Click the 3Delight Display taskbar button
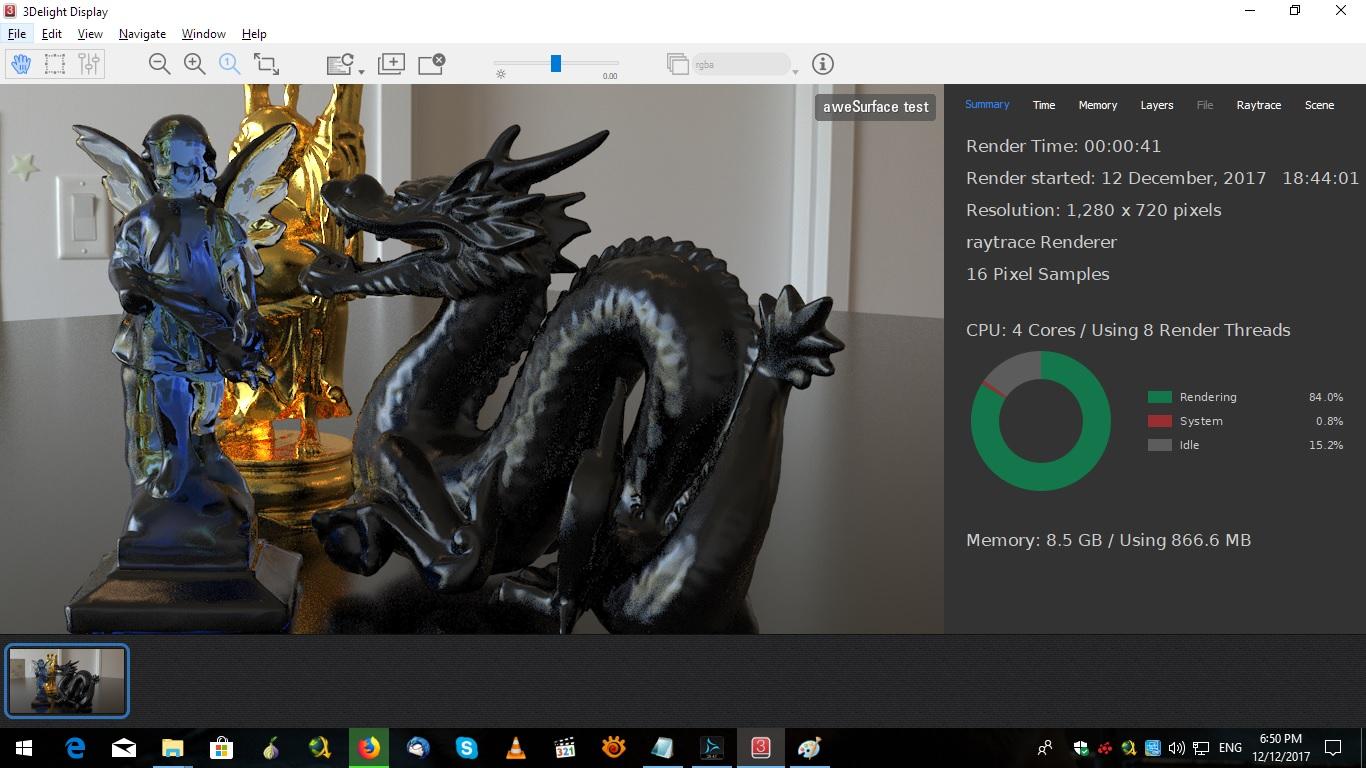The image size is (1366, 768). [761, 747]
